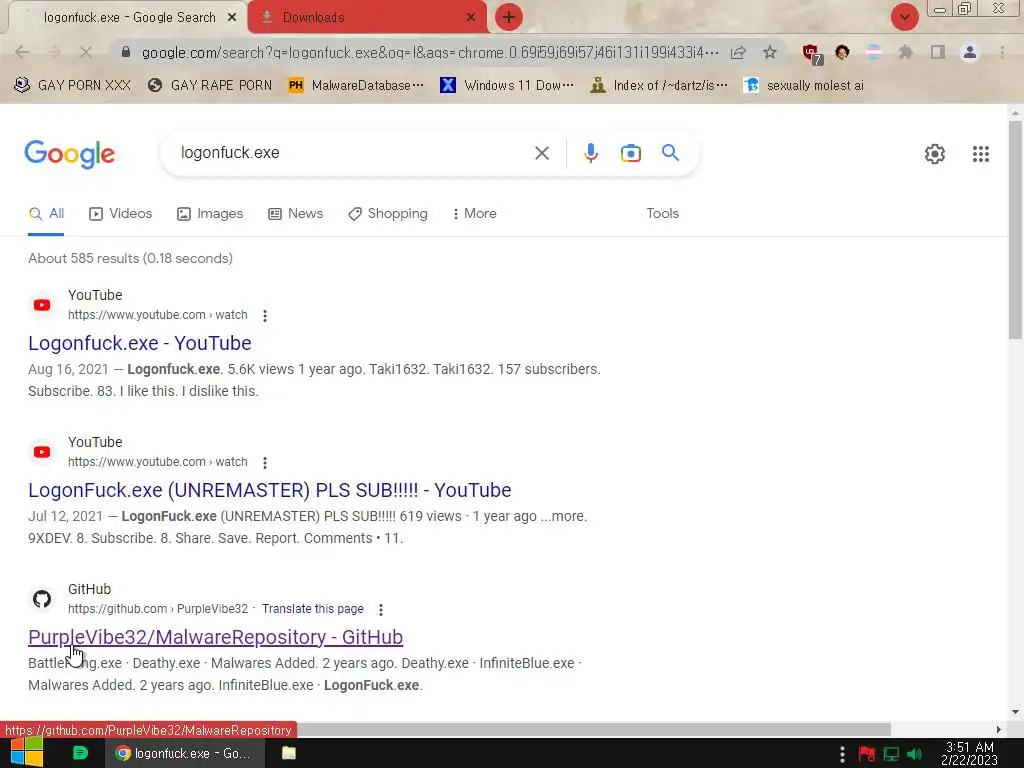The width and height of the screenshot is (1024, 768).
Task: Close the Downloads tab
Action: 471,18
